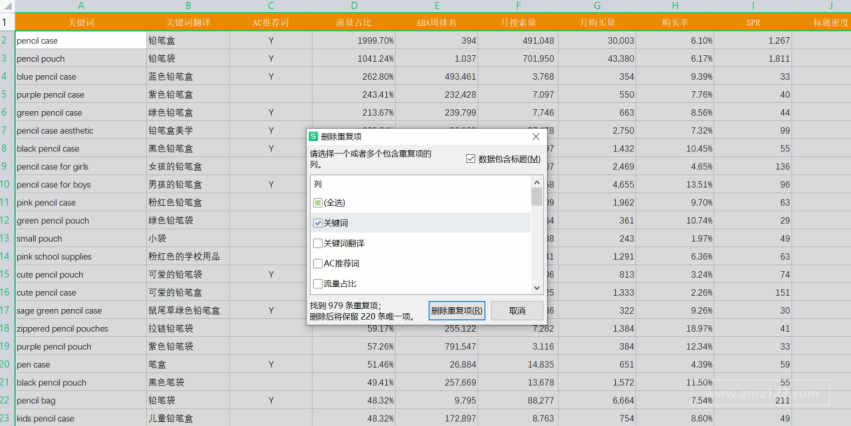
Task: Click cell 'green pencil case'
Action: (x=81, y=112)
